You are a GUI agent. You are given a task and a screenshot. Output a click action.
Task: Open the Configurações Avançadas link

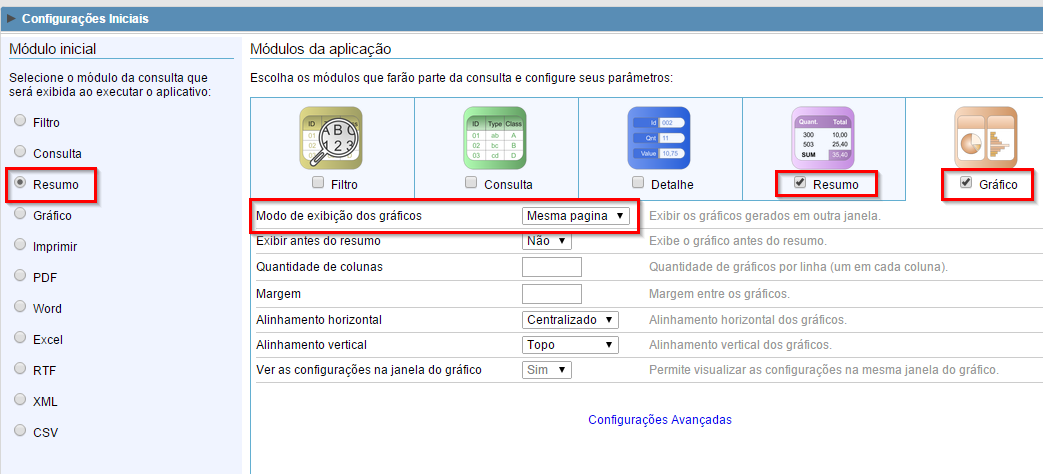tap(659, 420)
